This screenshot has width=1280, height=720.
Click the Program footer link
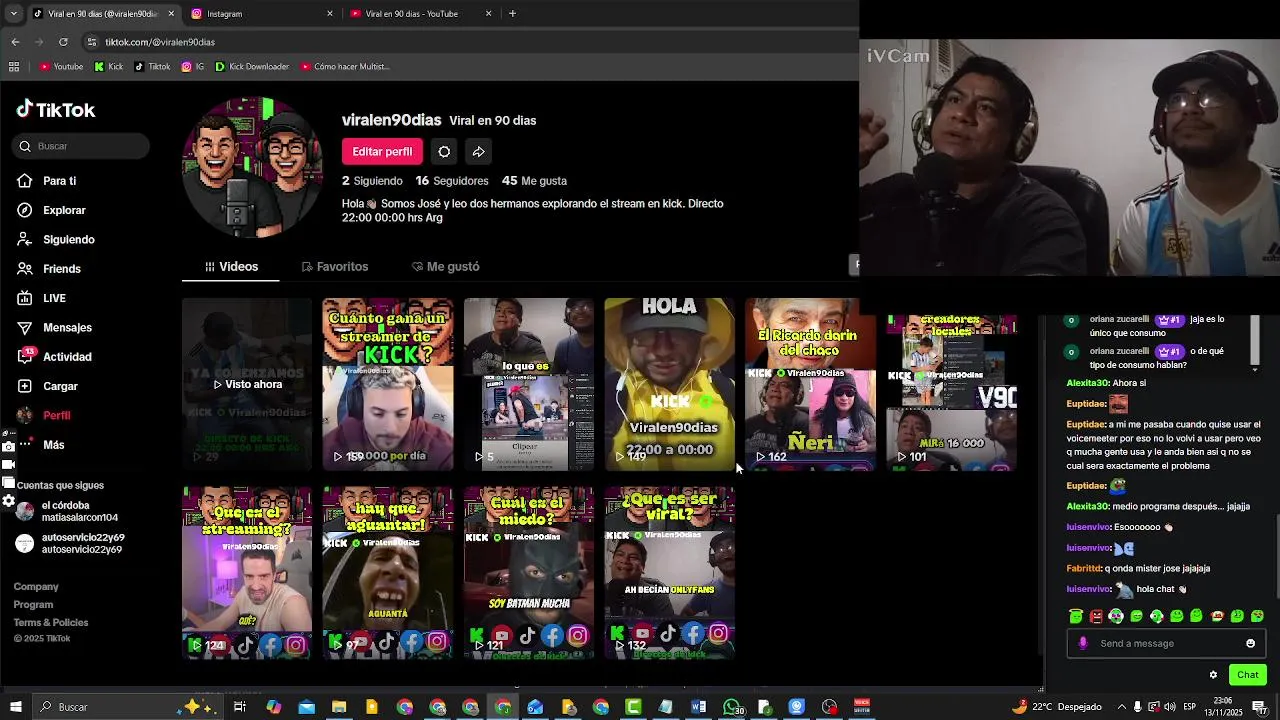[x=33, y=605]
